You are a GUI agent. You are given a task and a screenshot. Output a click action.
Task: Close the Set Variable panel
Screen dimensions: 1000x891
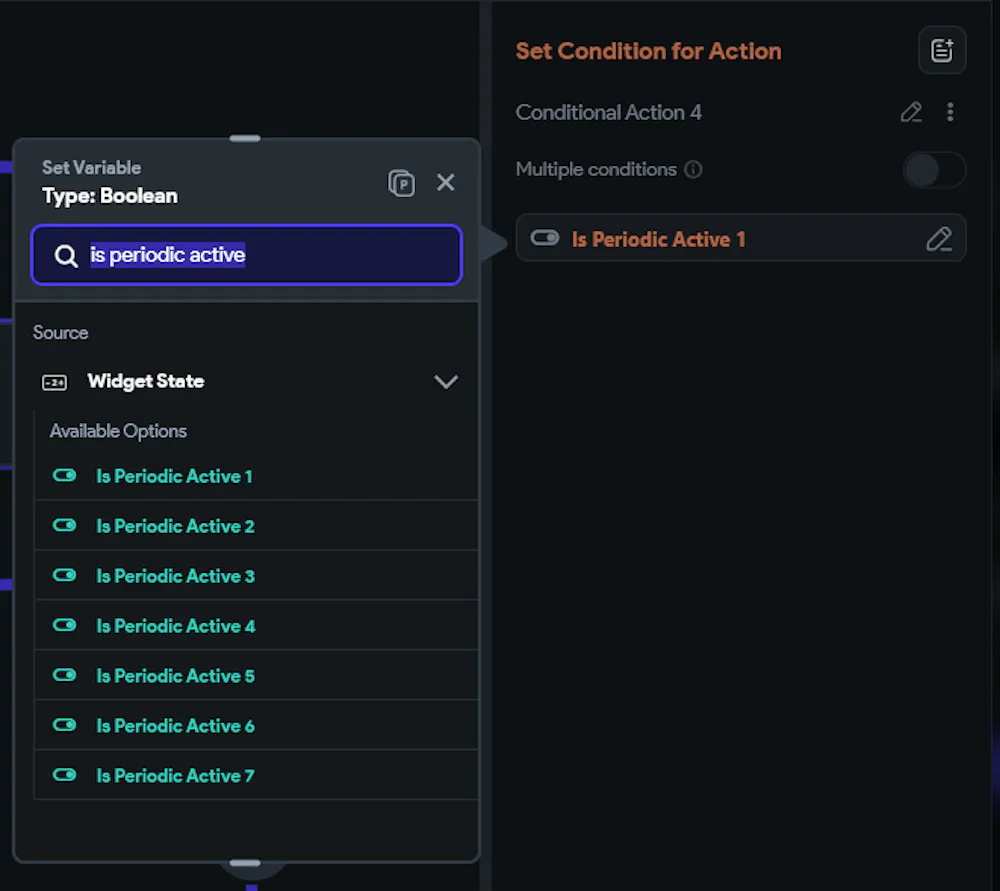click(x=446, y=182)
